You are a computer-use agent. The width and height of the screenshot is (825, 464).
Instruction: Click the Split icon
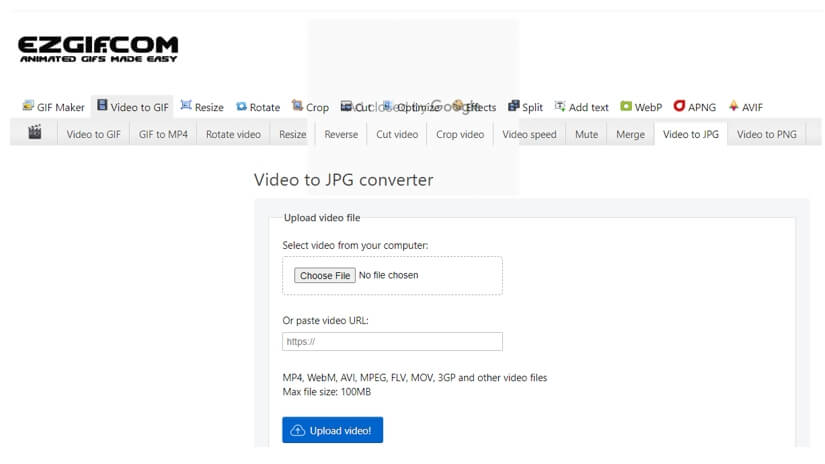click(x=514, y=106)
